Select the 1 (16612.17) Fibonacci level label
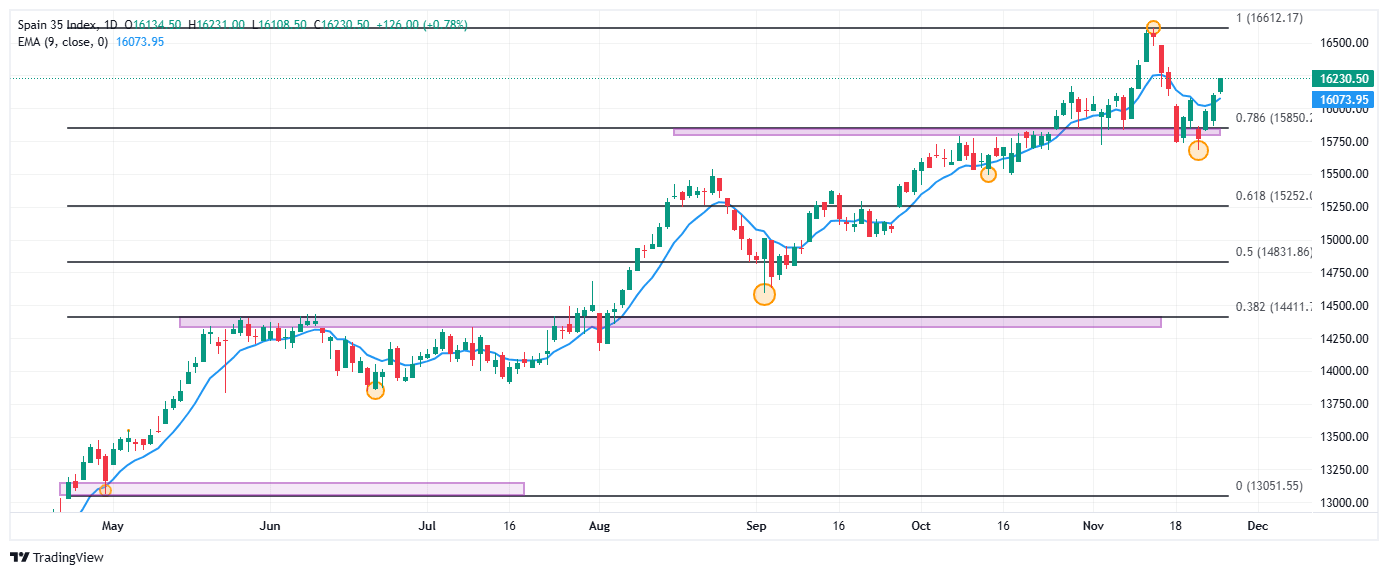 1269,18
